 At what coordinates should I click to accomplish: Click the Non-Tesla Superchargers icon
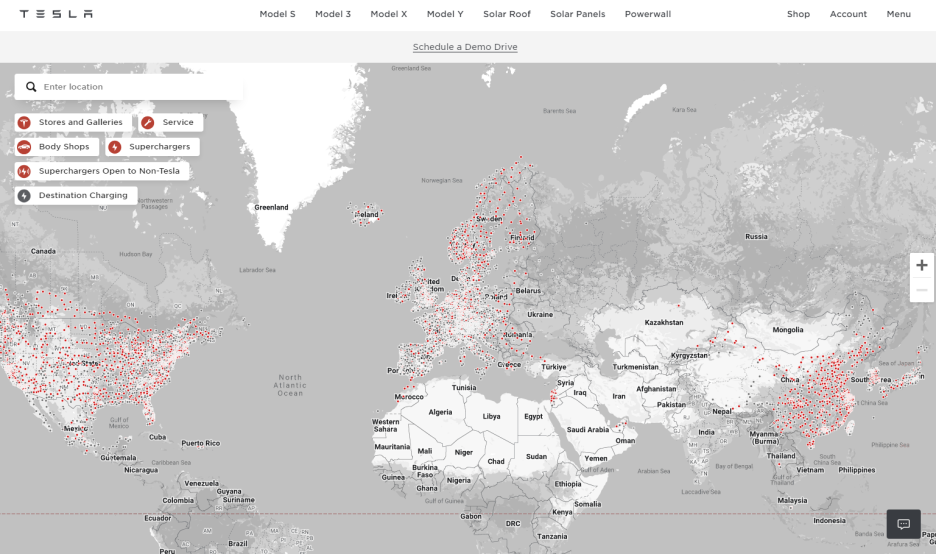point(24,171)
